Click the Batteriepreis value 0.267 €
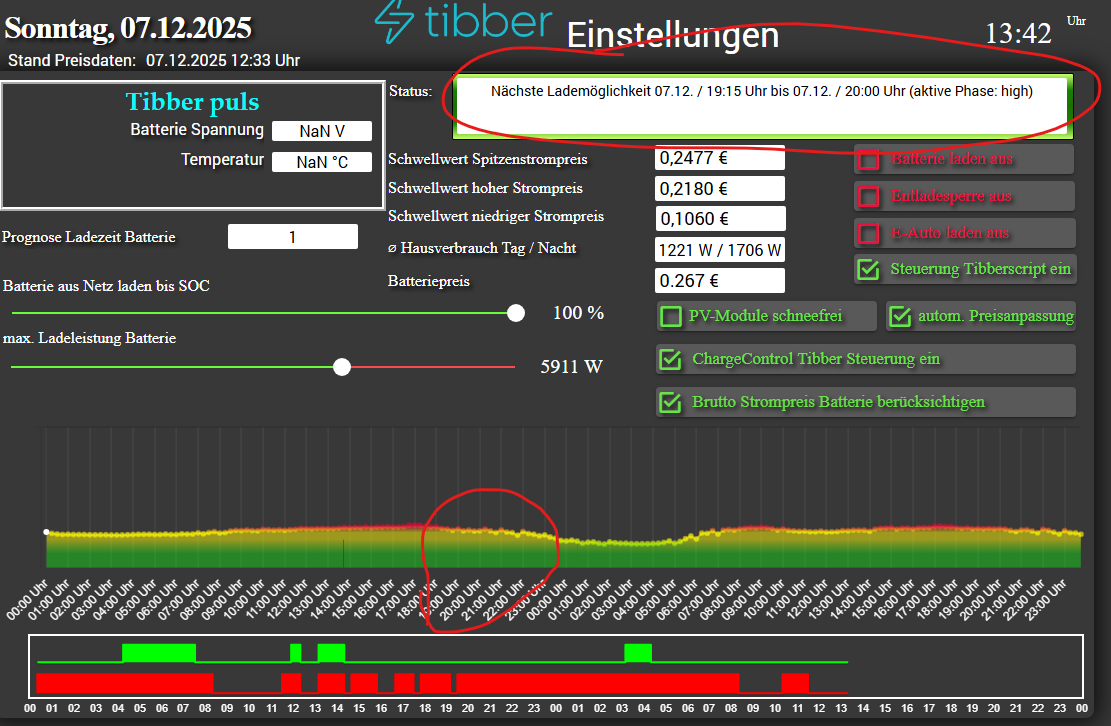The height and width of the screenshot is (726, 1111). pyautogui.click(x=720, y=280)
